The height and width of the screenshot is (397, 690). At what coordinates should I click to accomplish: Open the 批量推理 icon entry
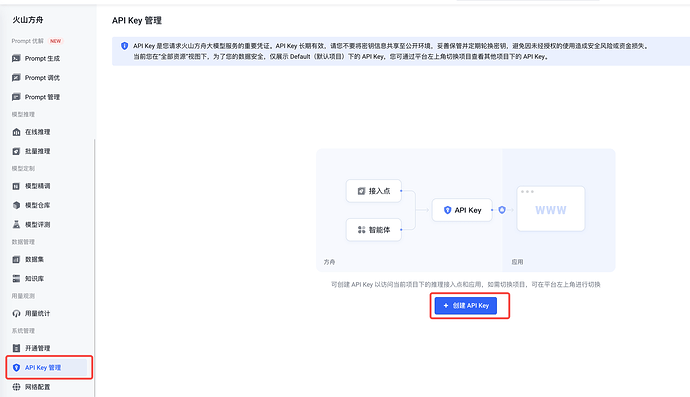point(16,151)
